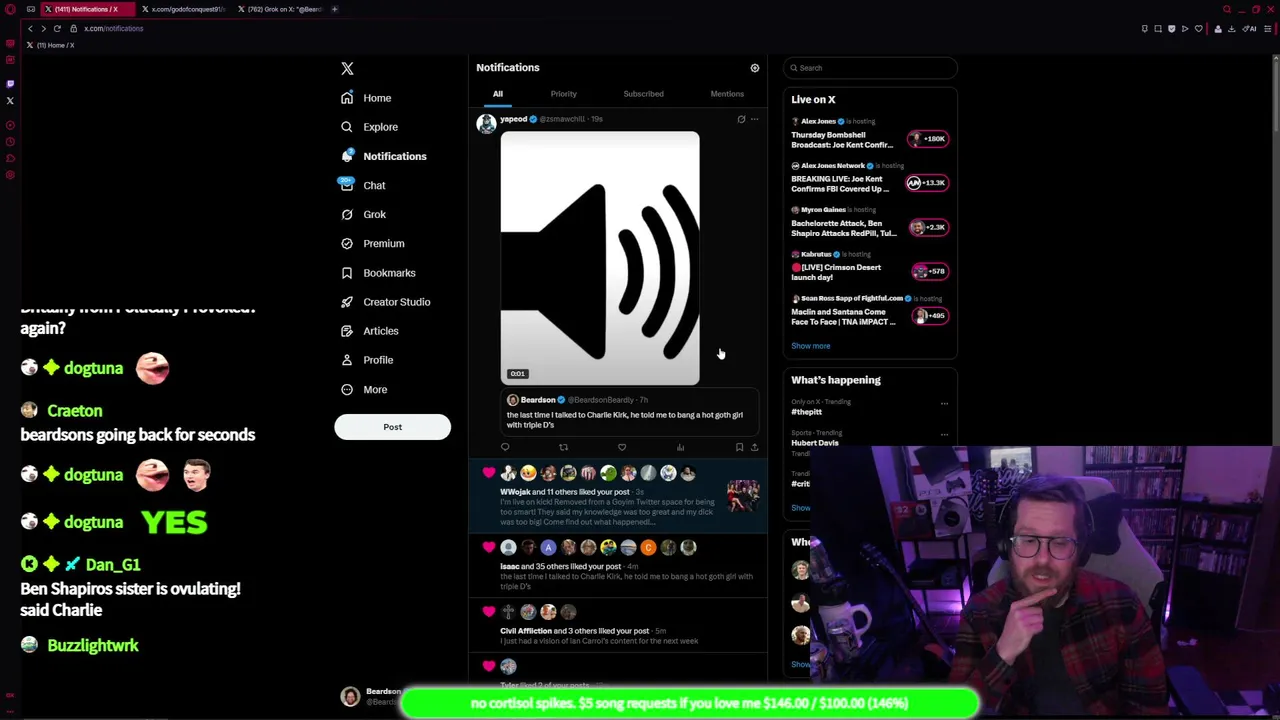
Task: Open Kabrutus Crimson Desert launch stream
Action: [x=870, y=266]
